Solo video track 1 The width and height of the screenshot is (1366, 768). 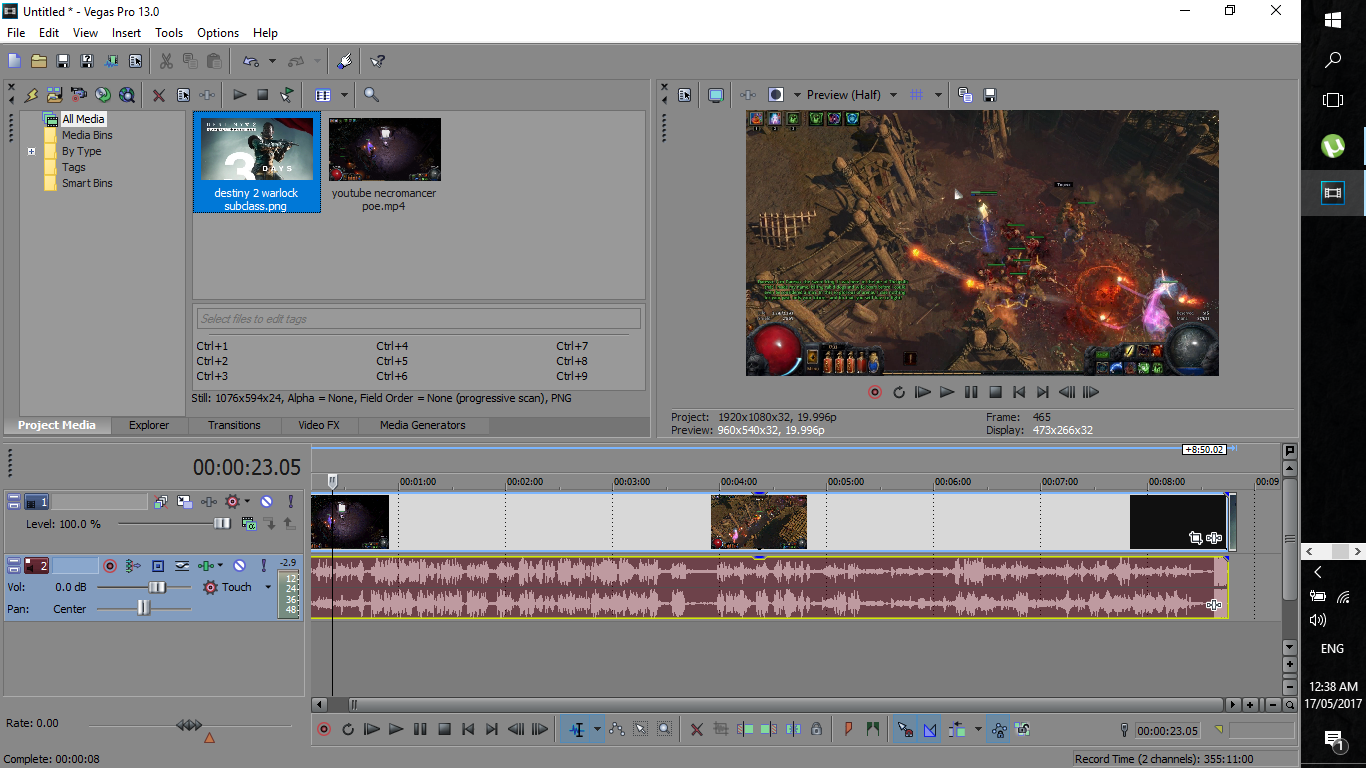(x=291, y=502)
